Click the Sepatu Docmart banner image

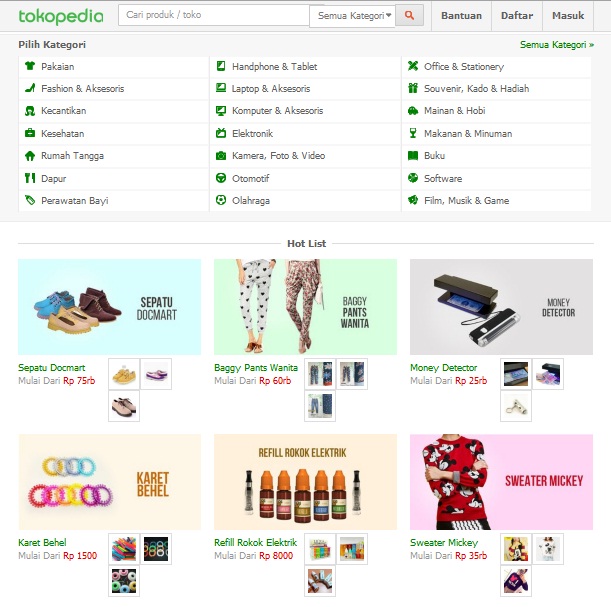pos(109,307)
